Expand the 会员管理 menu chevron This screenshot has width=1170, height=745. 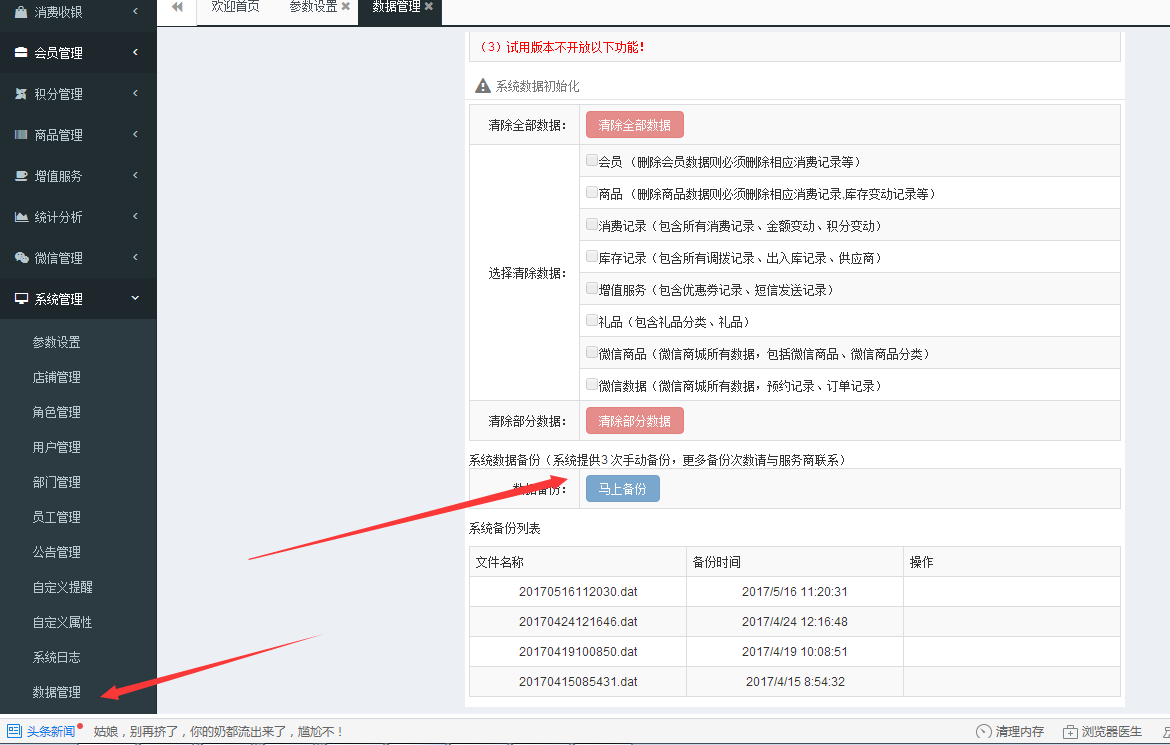(x=135, y=53)
